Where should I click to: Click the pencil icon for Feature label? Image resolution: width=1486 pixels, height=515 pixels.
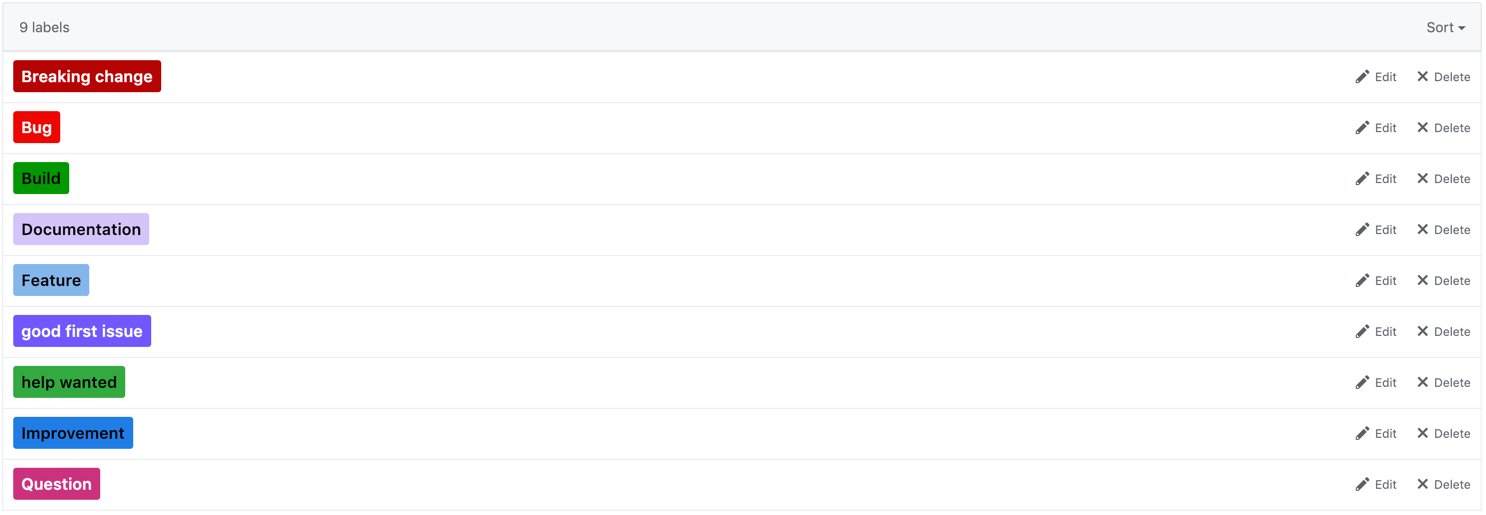point(1362,281)
